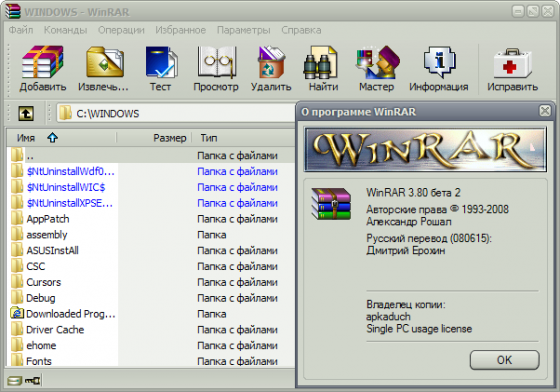Run the Тест archive test icon
The height and width of the screenshot is (392, 560).
click(x=161, y=61)
